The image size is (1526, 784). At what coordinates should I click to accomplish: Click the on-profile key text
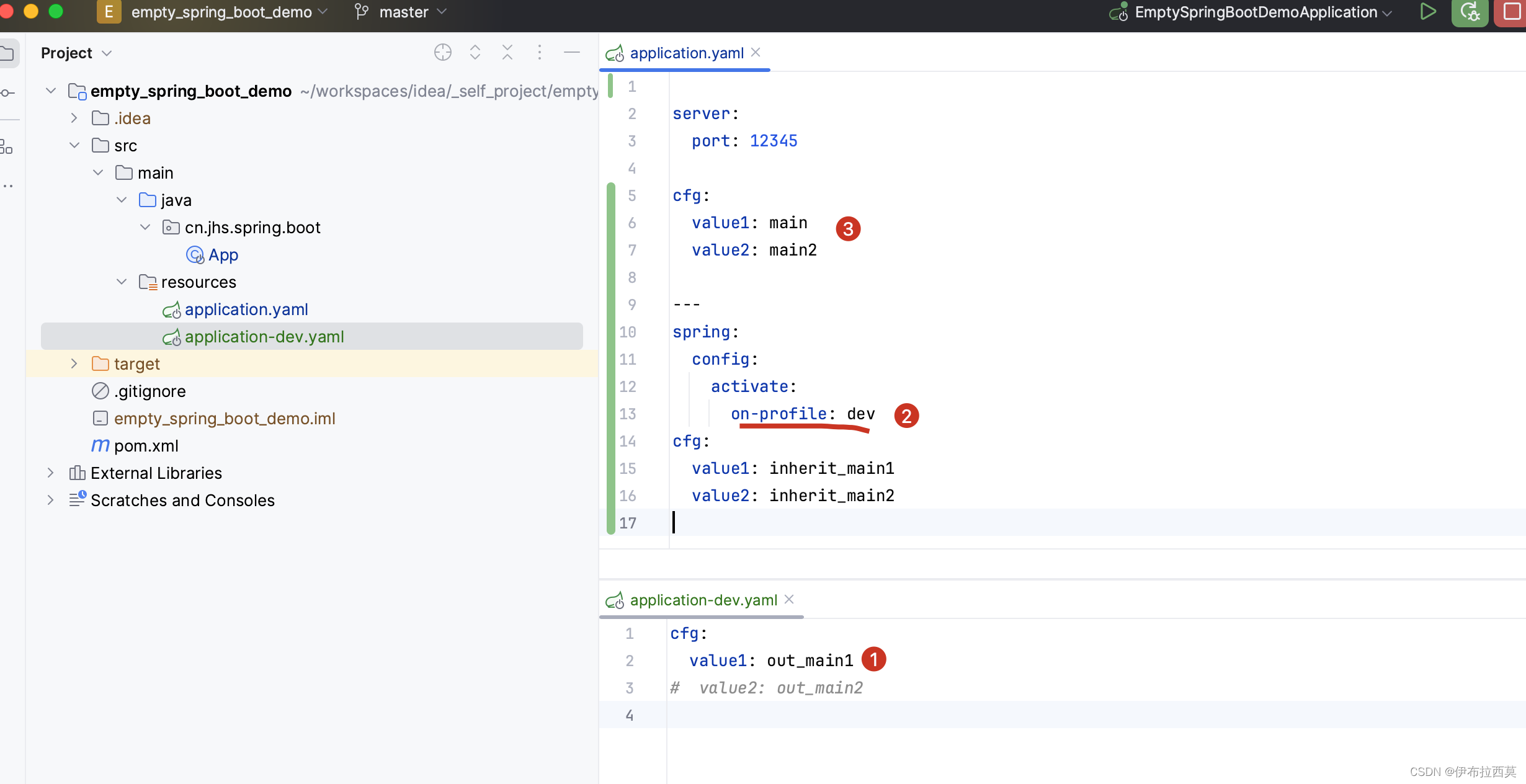pyautogui.click(x=779, y=414)
